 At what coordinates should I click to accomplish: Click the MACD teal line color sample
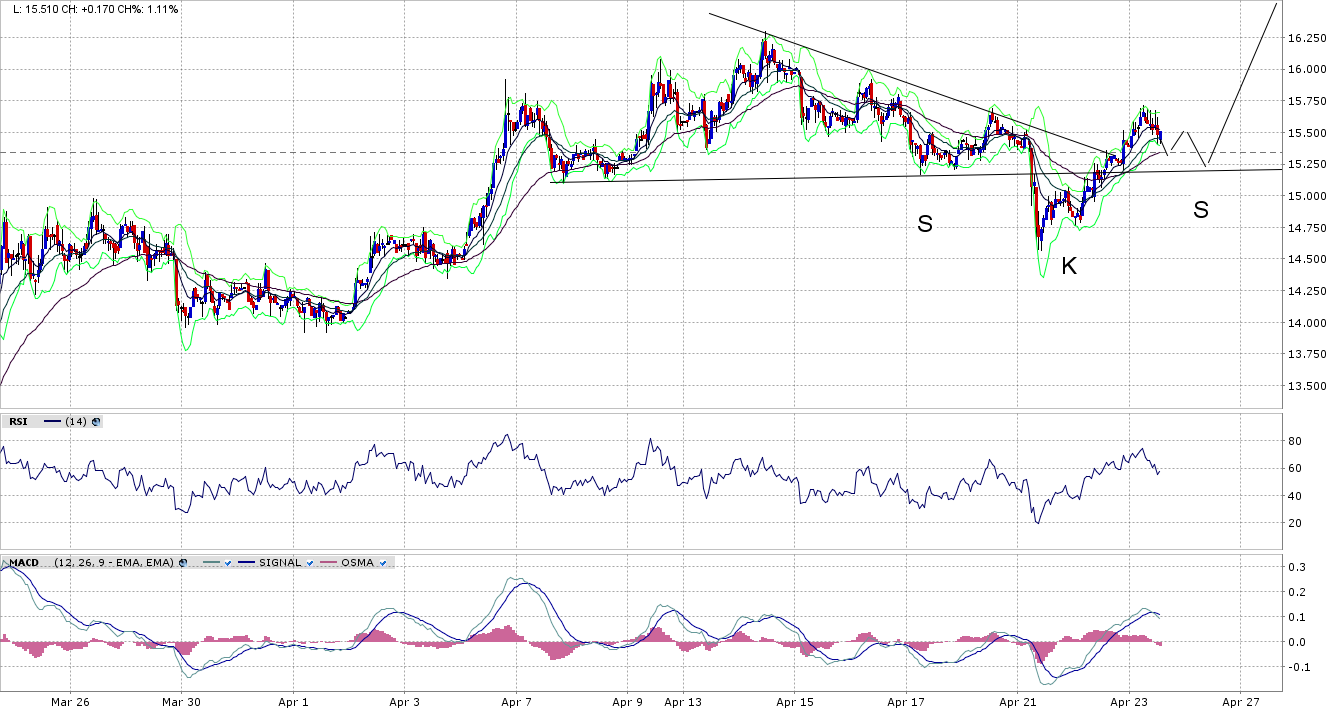point(211,563)
